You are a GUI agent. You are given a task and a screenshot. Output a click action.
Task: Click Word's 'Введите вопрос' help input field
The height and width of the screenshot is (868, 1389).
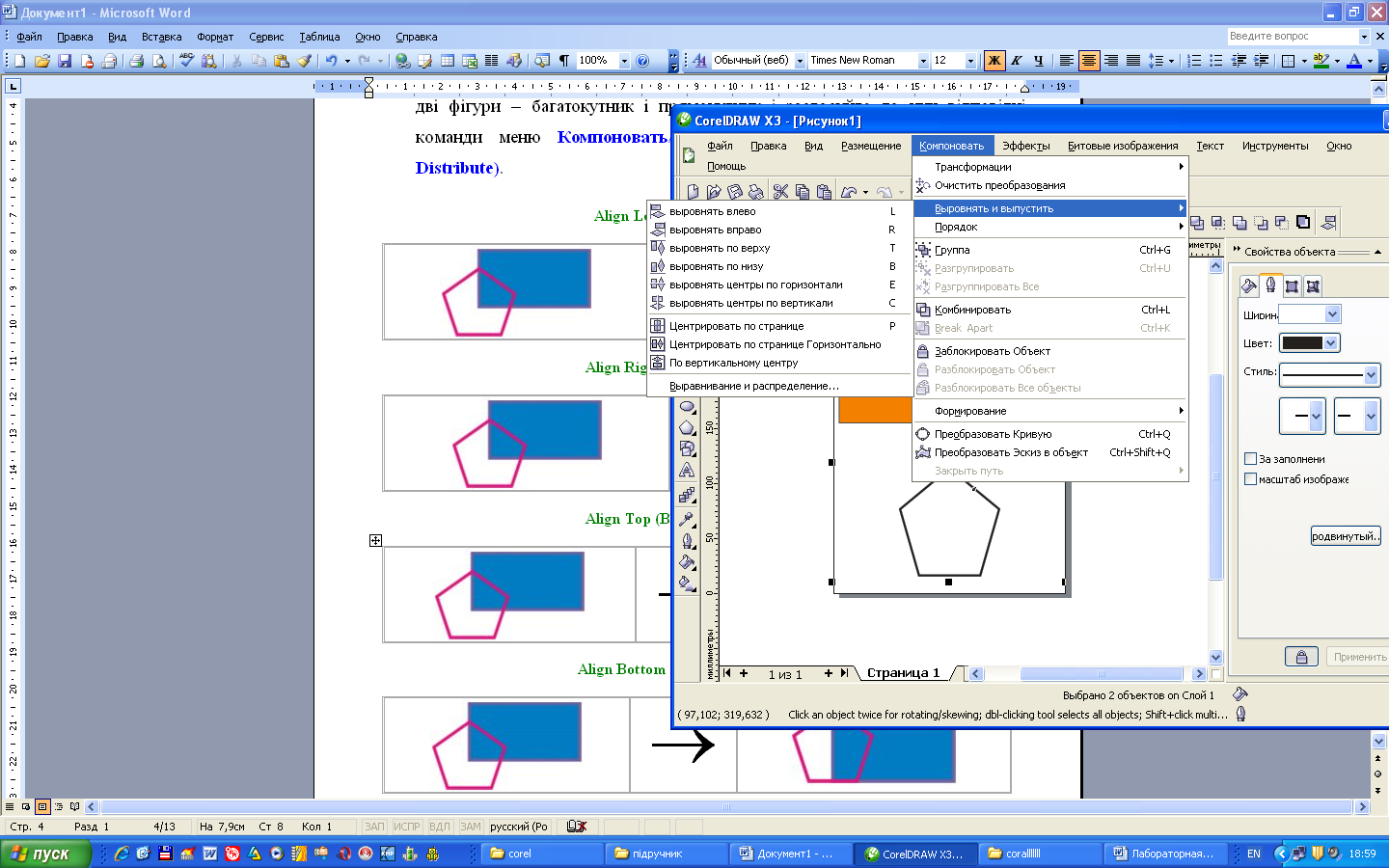click(x=1292, y=36)
